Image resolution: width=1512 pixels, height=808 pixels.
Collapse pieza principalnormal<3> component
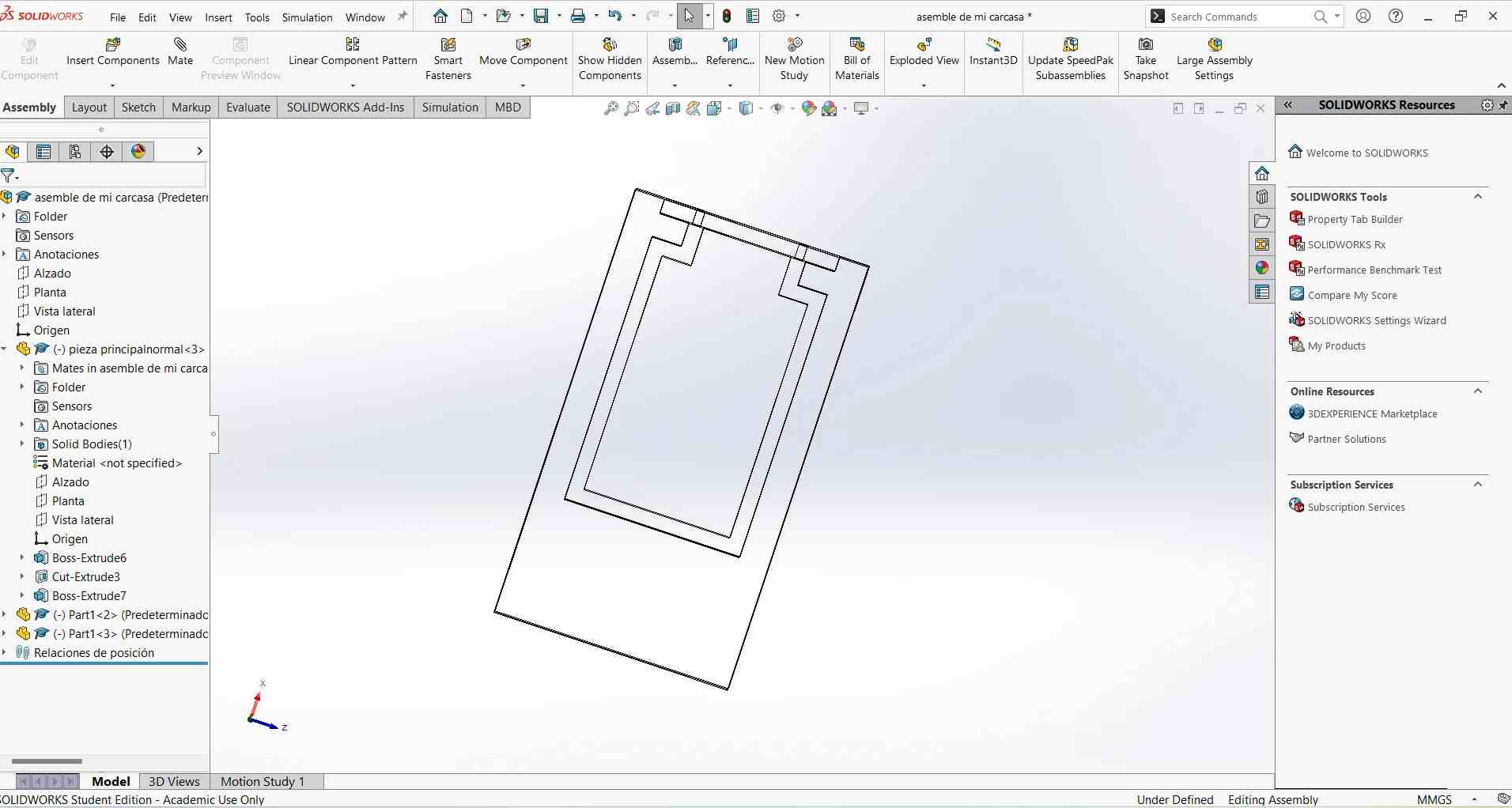(5, 349)
